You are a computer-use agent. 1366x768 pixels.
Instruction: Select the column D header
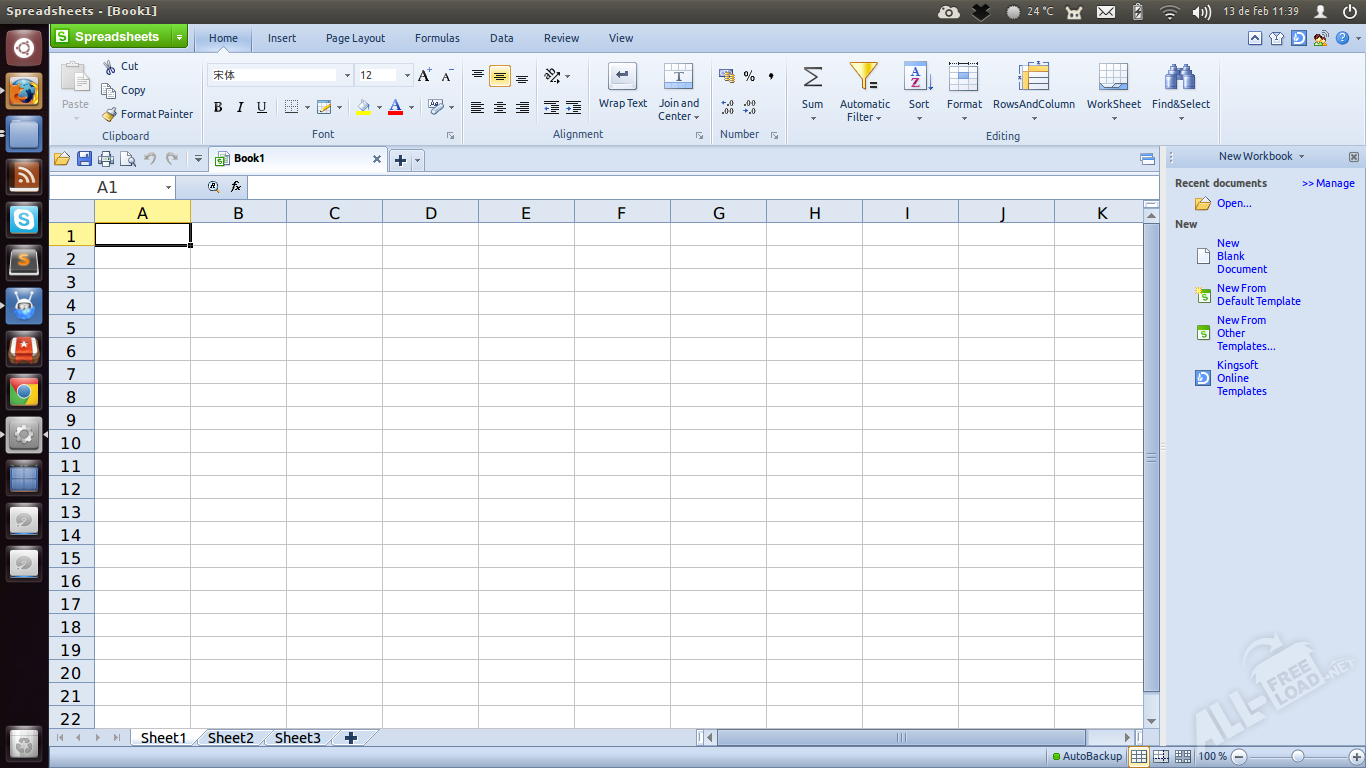tap(430, 213)
